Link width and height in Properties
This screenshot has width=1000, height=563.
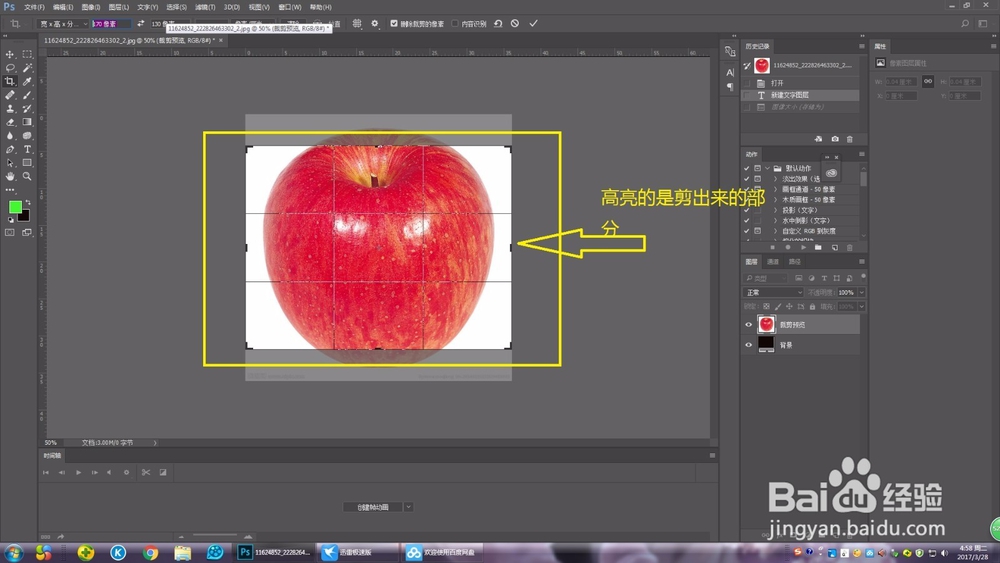coord(928,81)
